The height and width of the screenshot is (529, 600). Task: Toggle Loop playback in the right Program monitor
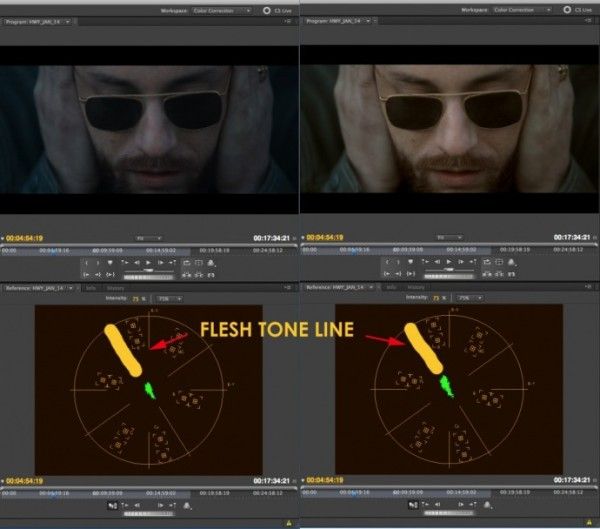(x=487, y=262)
